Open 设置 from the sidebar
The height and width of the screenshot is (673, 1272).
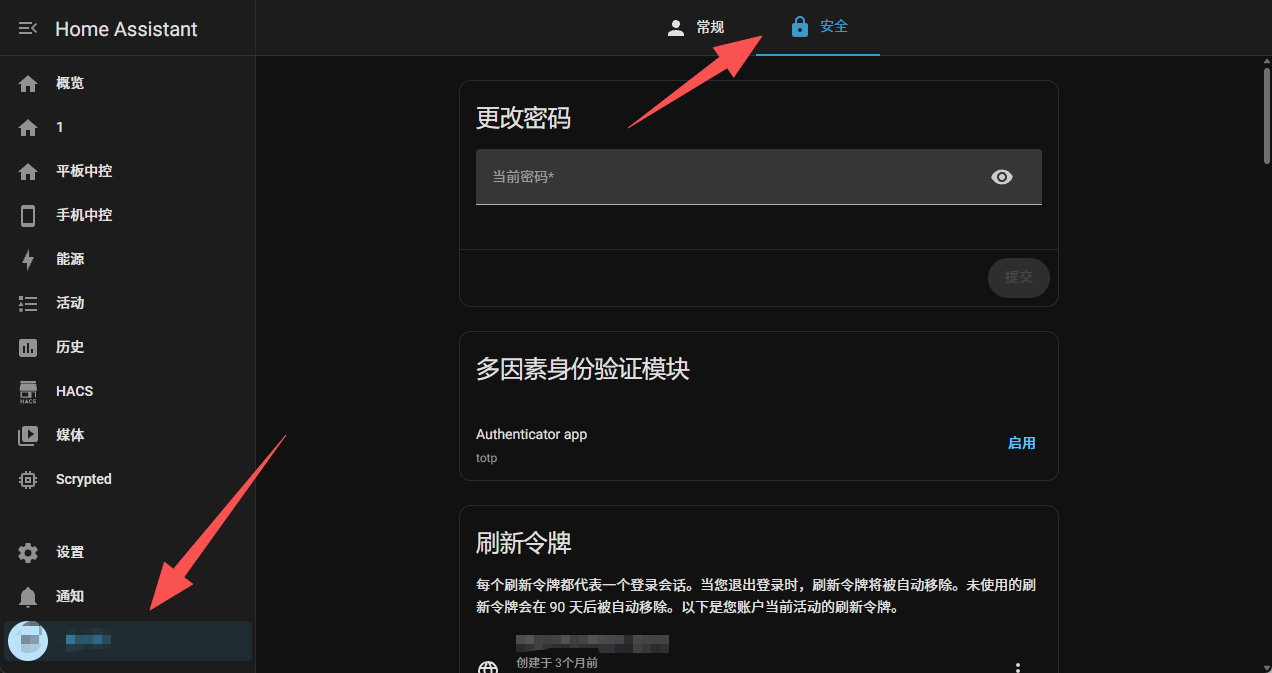click(128, 553)
